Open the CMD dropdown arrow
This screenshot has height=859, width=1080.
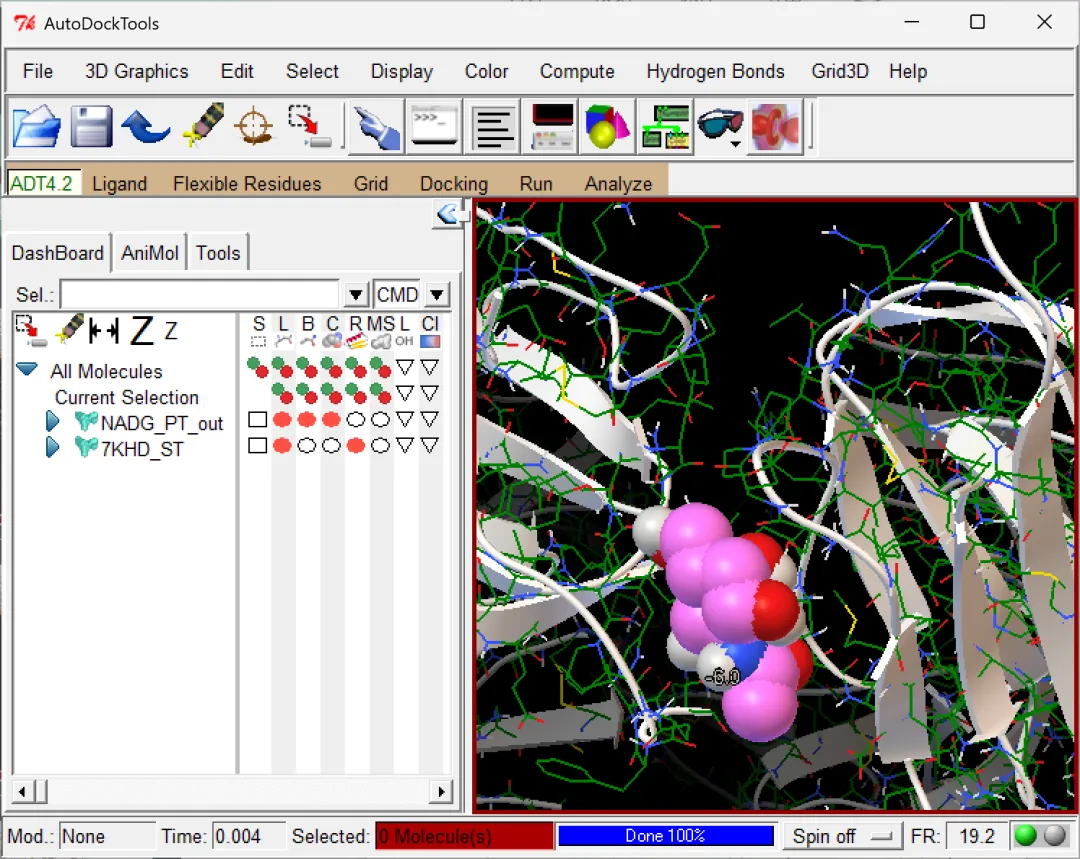tap(437, 296)
